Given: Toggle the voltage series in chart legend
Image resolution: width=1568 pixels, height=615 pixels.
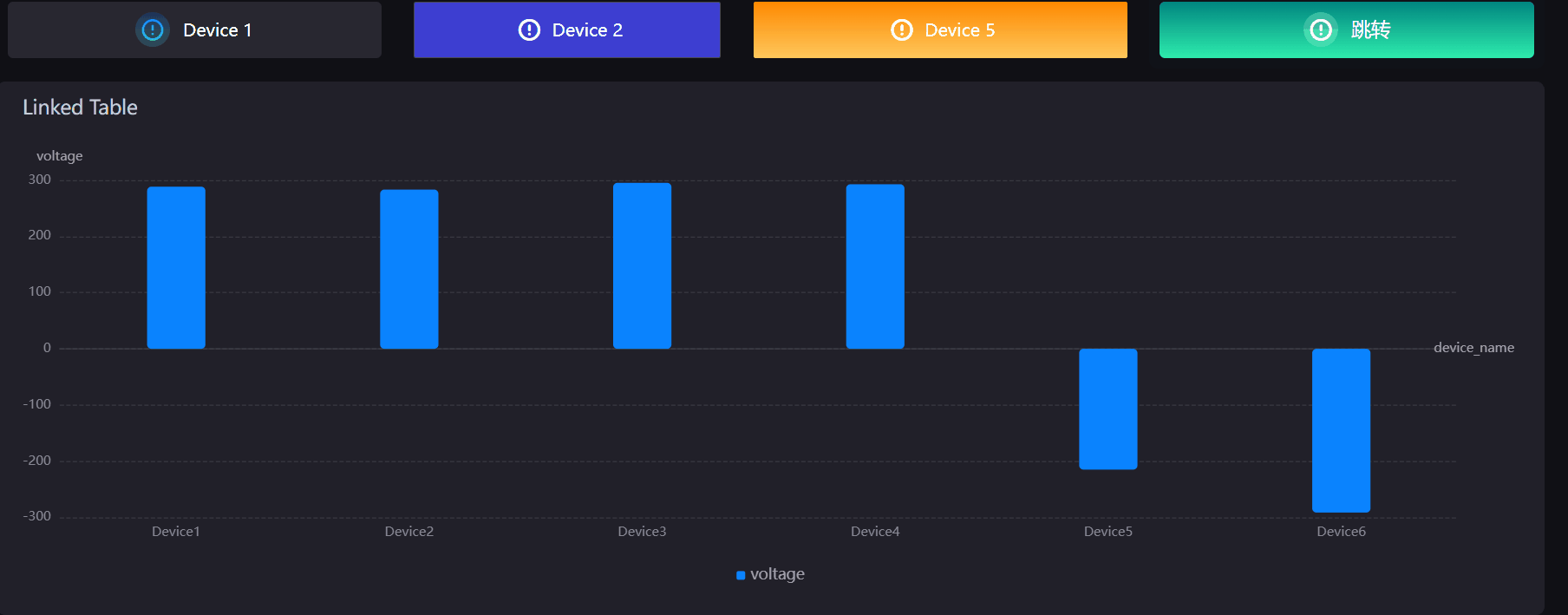Looking at the screenshot, I should pyautogui.click(x=777, y=574).
